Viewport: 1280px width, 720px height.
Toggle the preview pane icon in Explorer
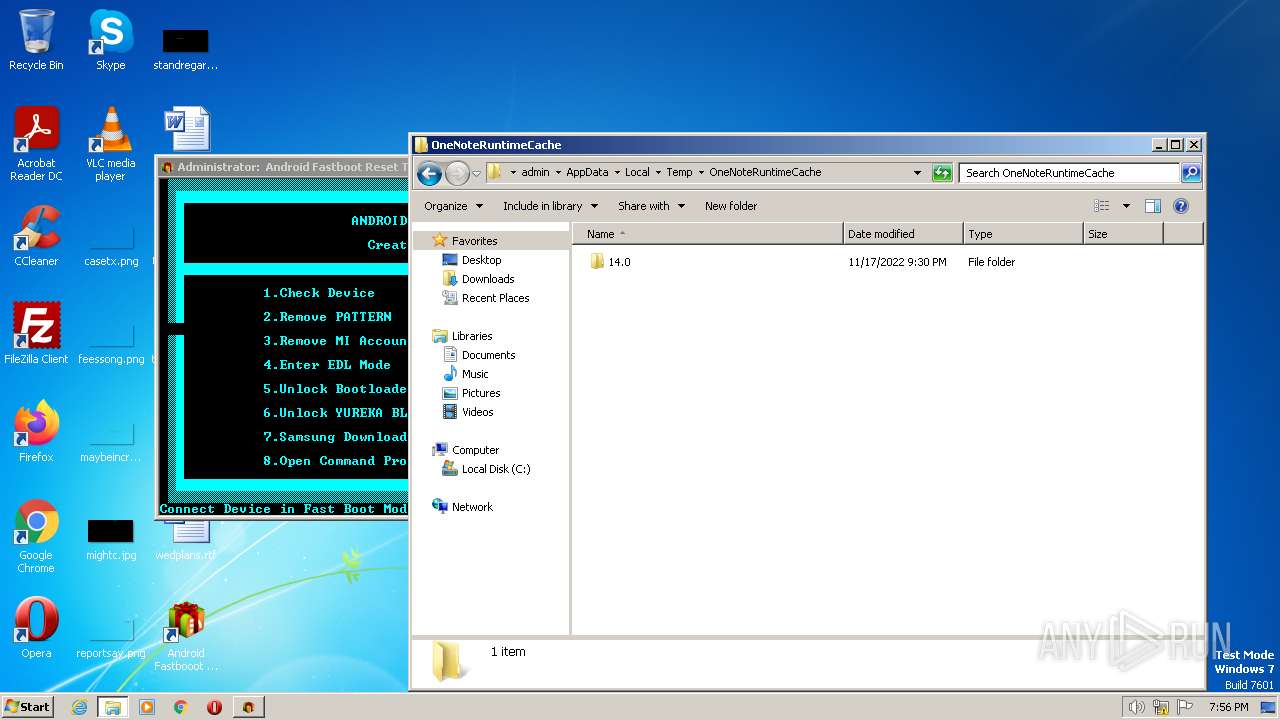click(1152, 206)
